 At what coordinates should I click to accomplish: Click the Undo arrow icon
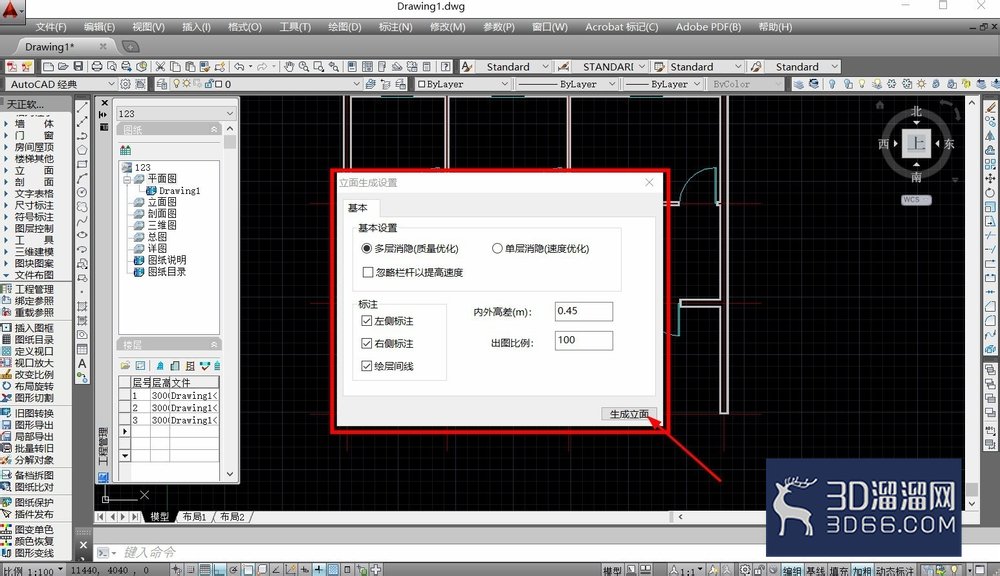(239, 66)
